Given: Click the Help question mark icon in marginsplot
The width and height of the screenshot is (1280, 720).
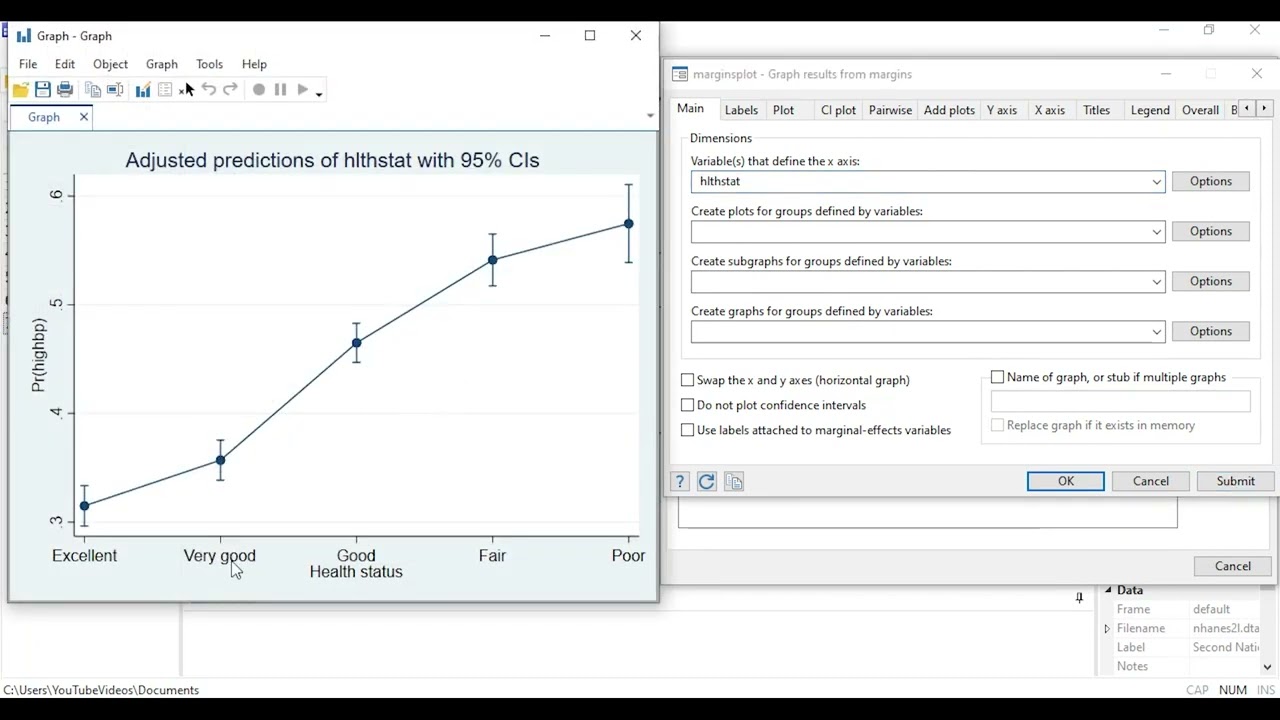Looking at the screenshot, I should 680,482.
